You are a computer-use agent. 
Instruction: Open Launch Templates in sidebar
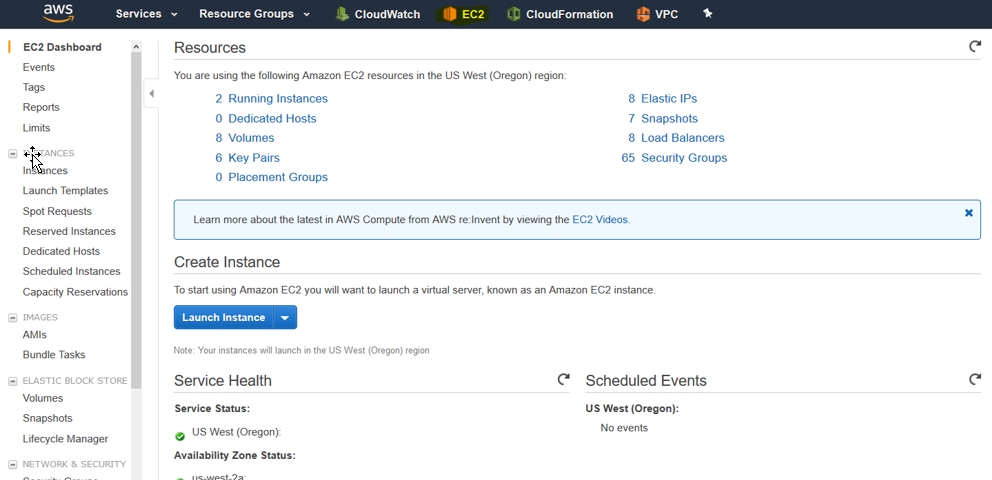(65, 191)
